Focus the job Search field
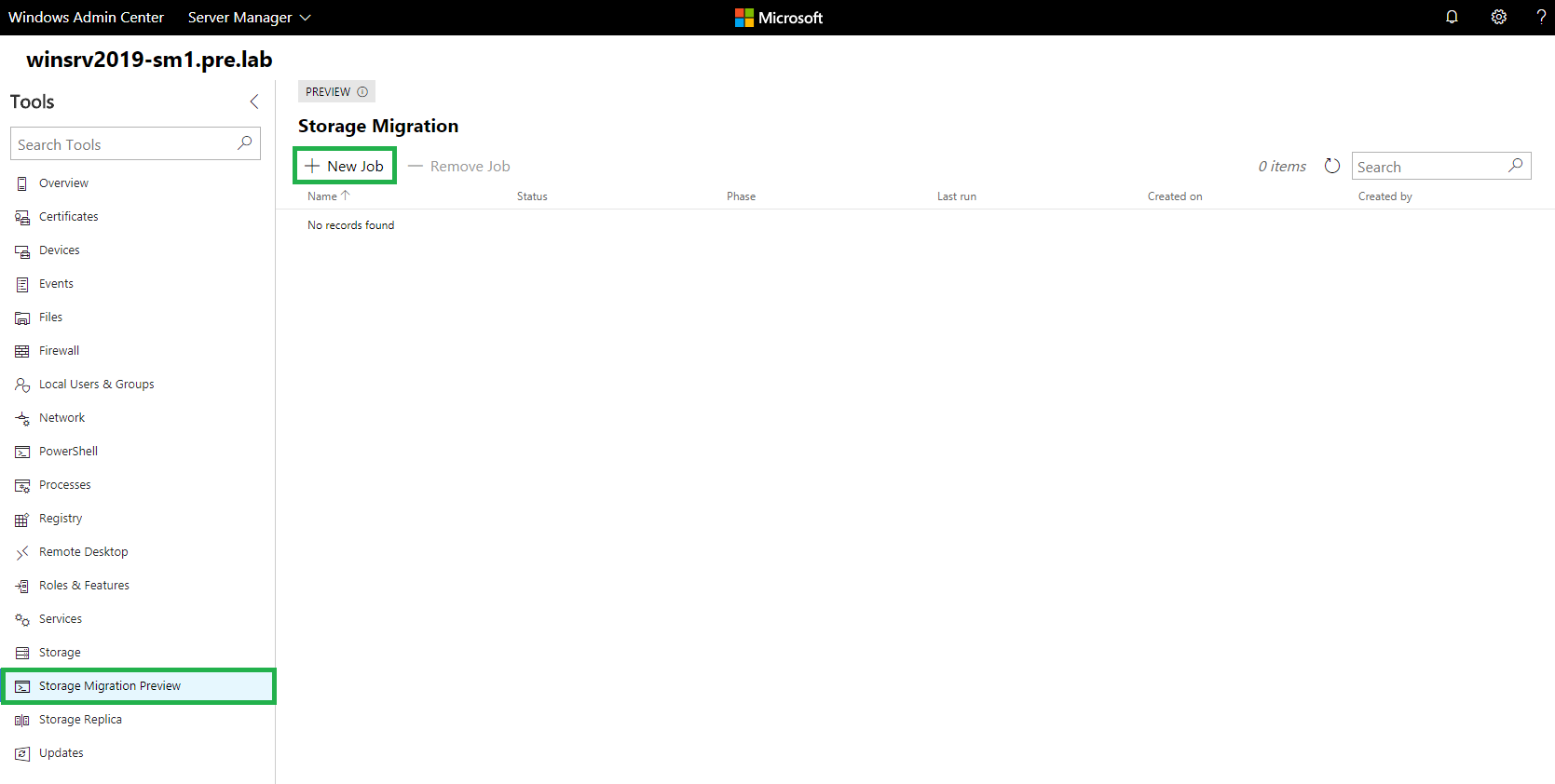 tap(1441, 166)
